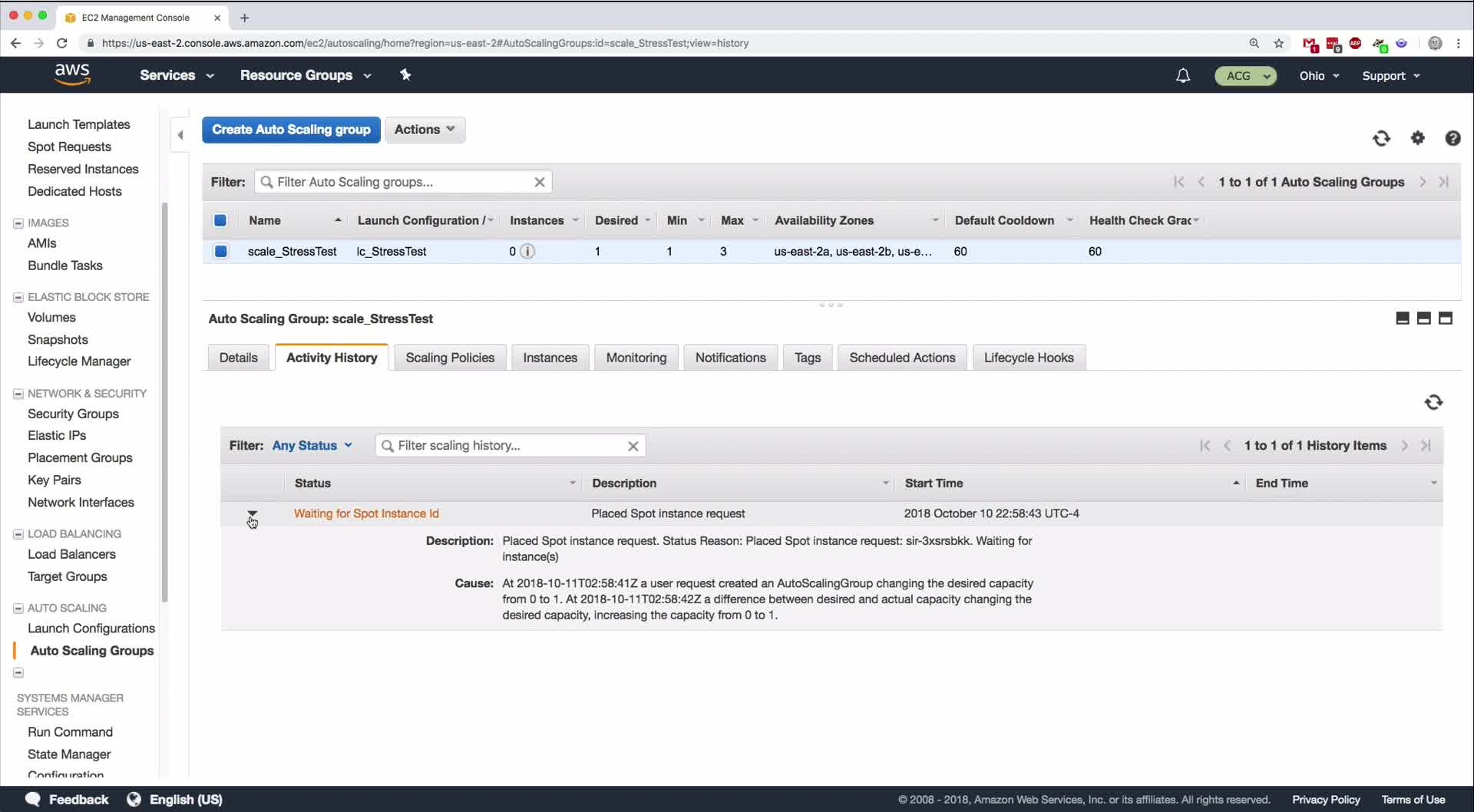This screenshot has width=1474, height=812.
Task: Toggle the select-all groups checkbox
Action: [x=220, y=220]
